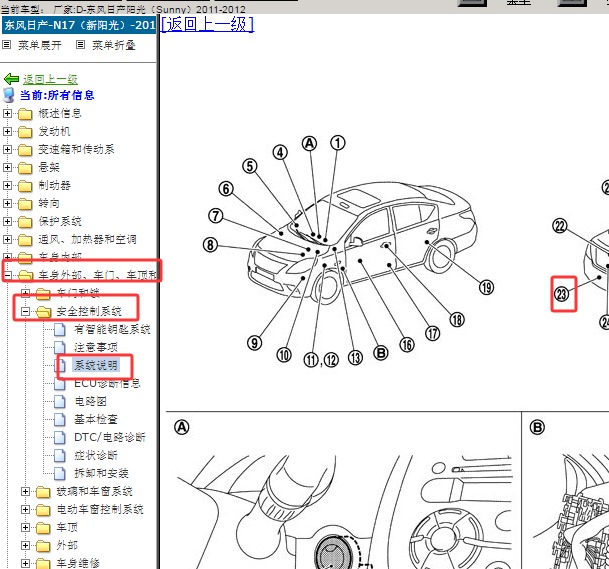Click the large blue [返回上一级] link

click(x=207, y=24)
